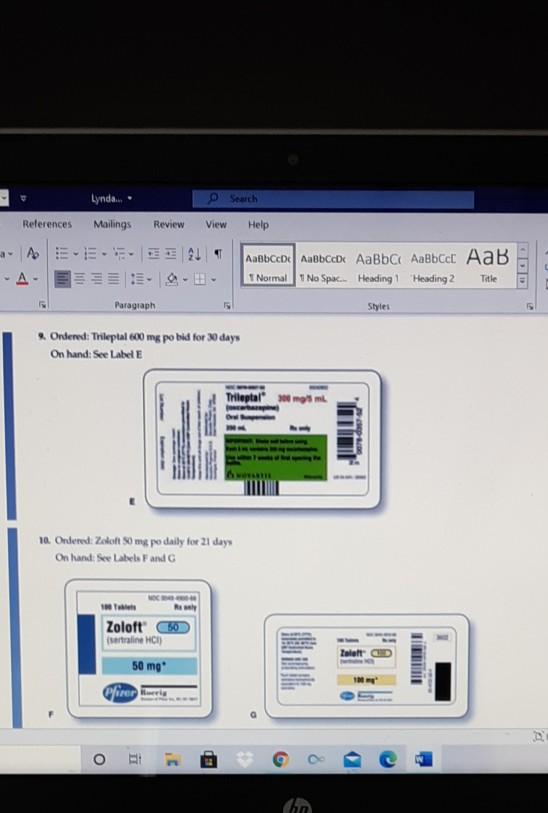Open Mail app from taskbar

[352, 760]
